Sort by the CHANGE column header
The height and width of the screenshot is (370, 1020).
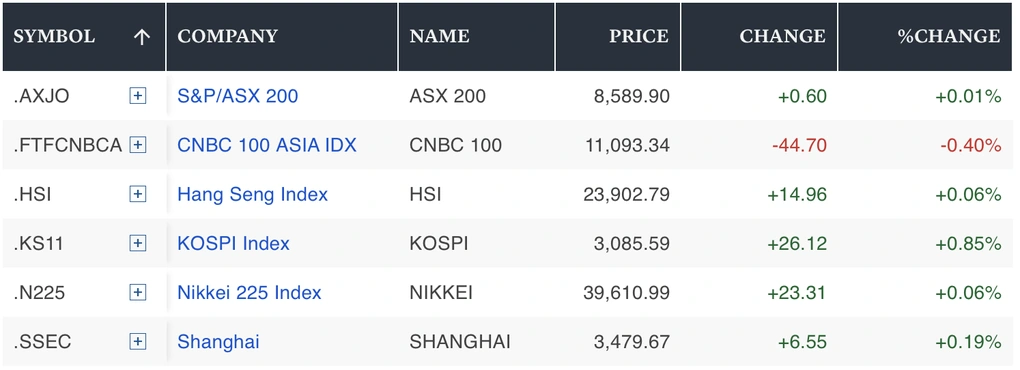click(x=783, y=36)
